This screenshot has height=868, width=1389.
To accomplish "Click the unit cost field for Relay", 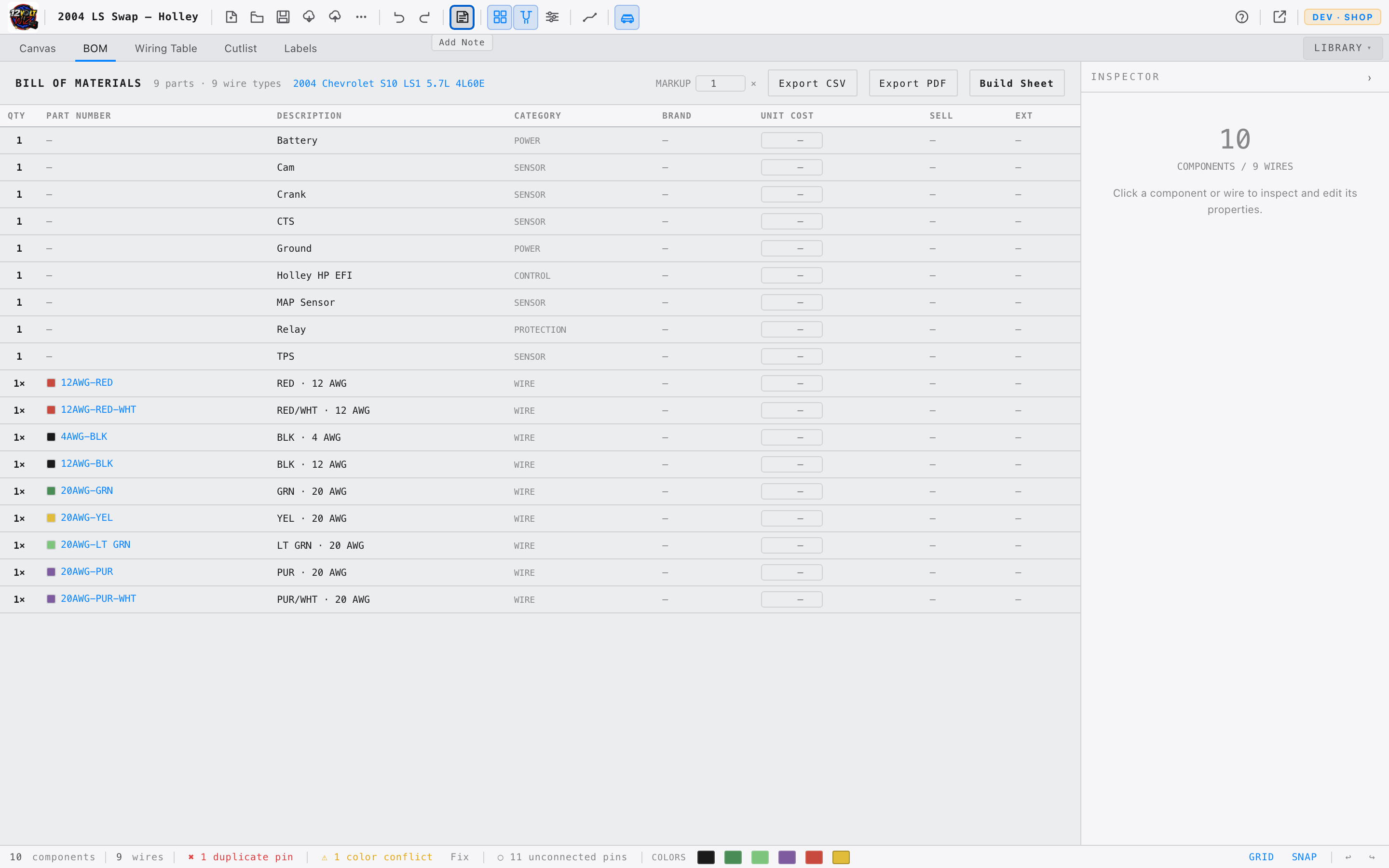I will click(x=791, y=329).
